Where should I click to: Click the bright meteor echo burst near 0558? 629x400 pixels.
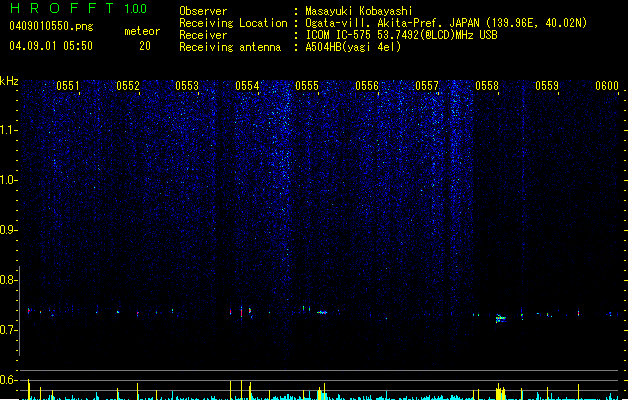(x=501, y=319)
